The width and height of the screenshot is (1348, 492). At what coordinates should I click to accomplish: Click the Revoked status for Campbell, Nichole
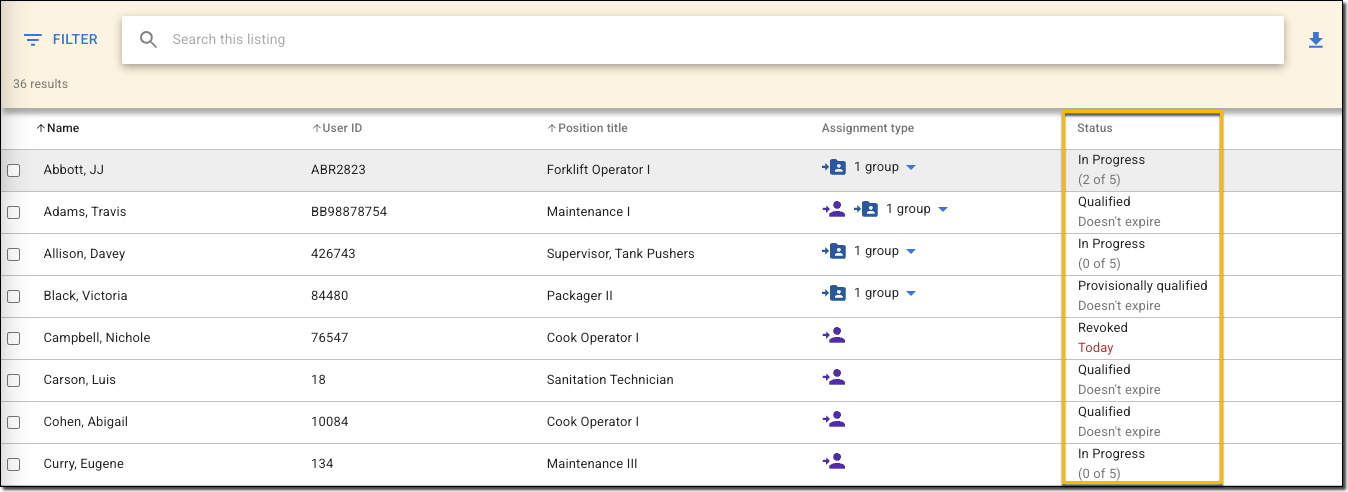click(1102, 328)
